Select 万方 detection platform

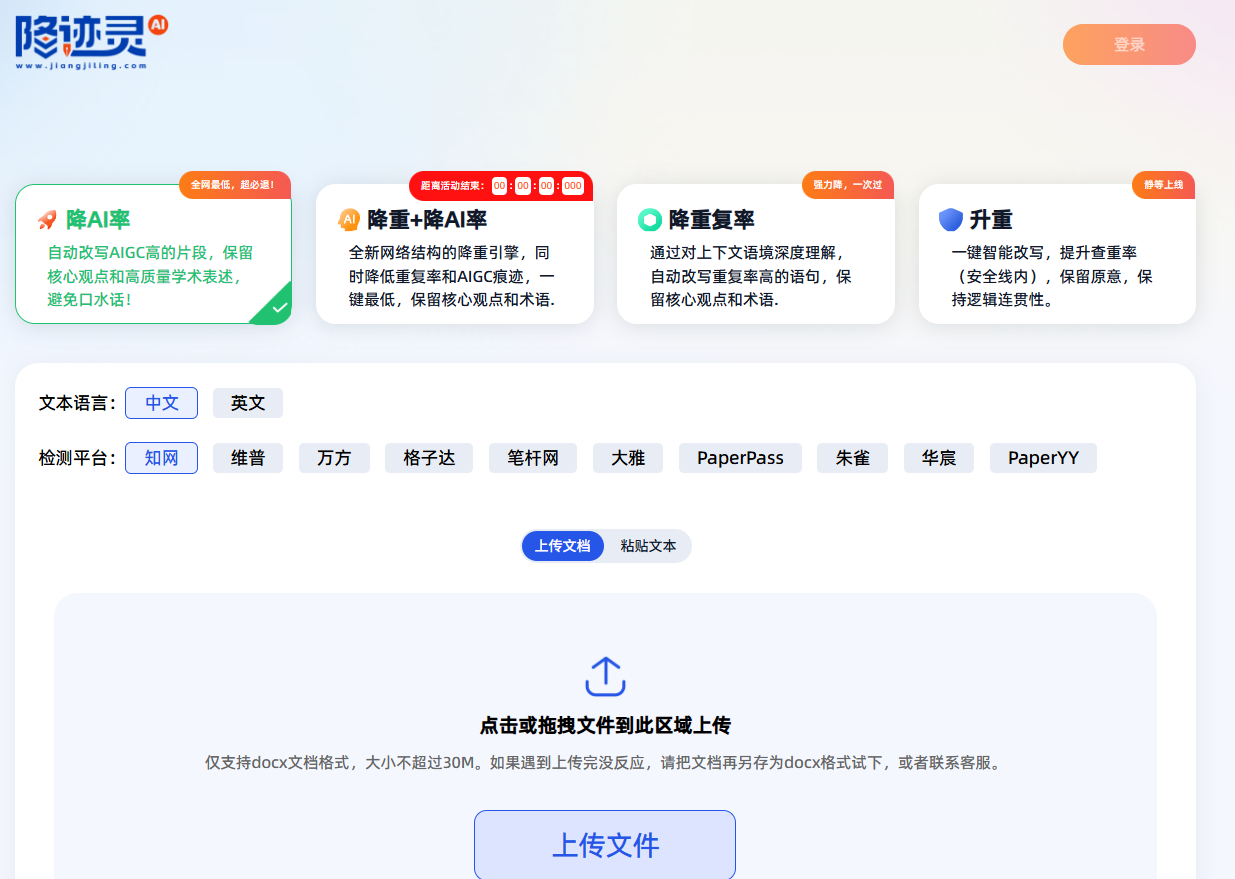334,458
